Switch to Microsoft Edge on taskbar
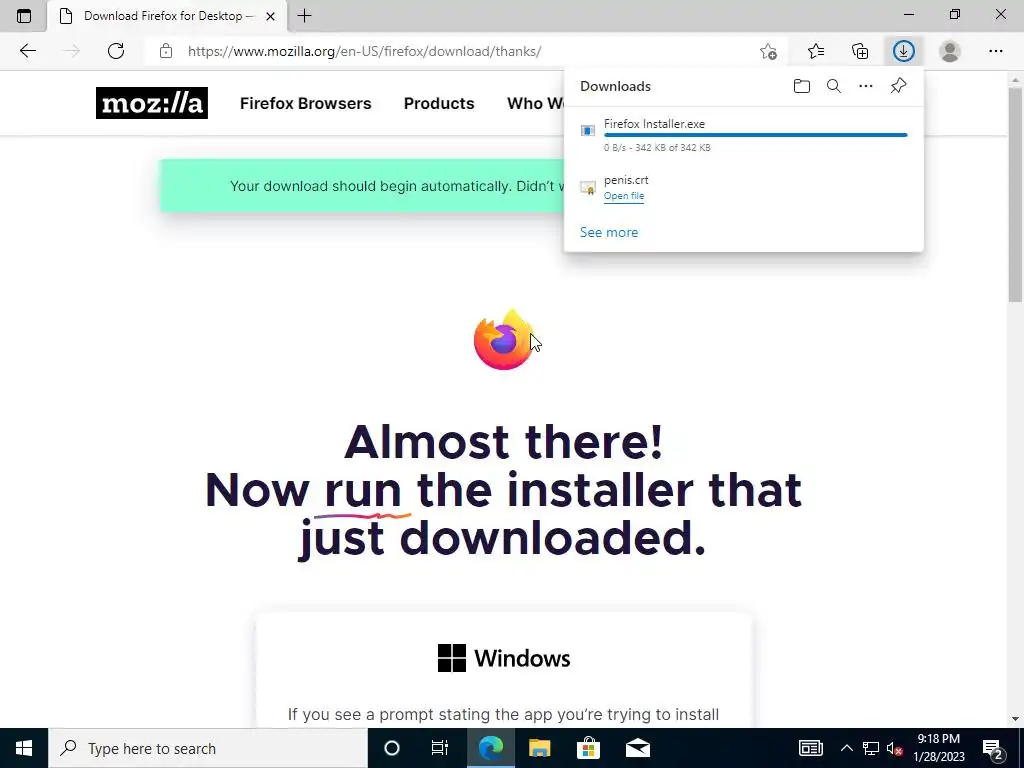Screen dimensions: 1024x768 click(x=491, y=748)
